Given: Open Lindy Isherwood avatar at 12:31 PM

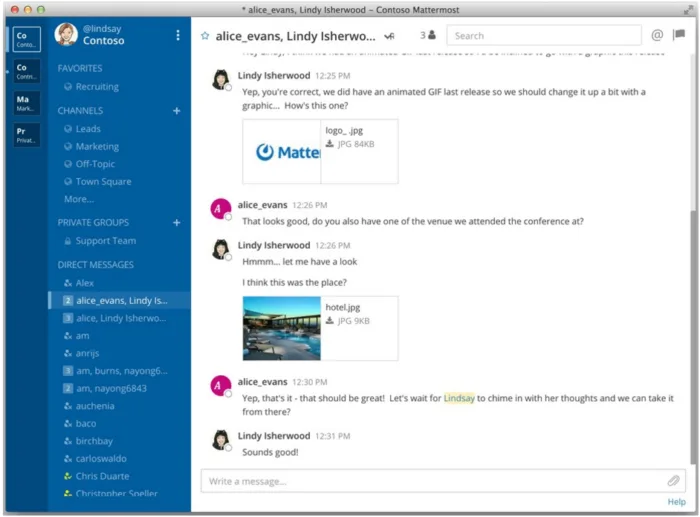Looking at the screenshot, I should click(x=221, y=440).
